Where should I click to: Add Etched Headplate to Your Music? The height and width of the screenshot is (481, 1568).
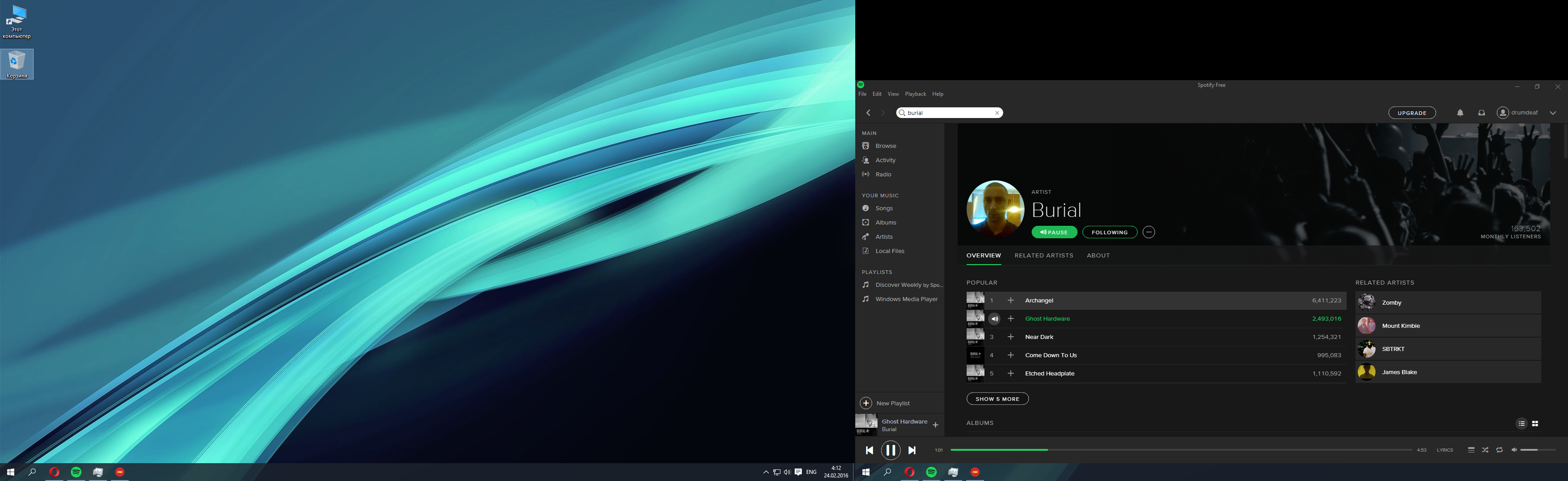pyautogui.click(x=1011, y=373)
